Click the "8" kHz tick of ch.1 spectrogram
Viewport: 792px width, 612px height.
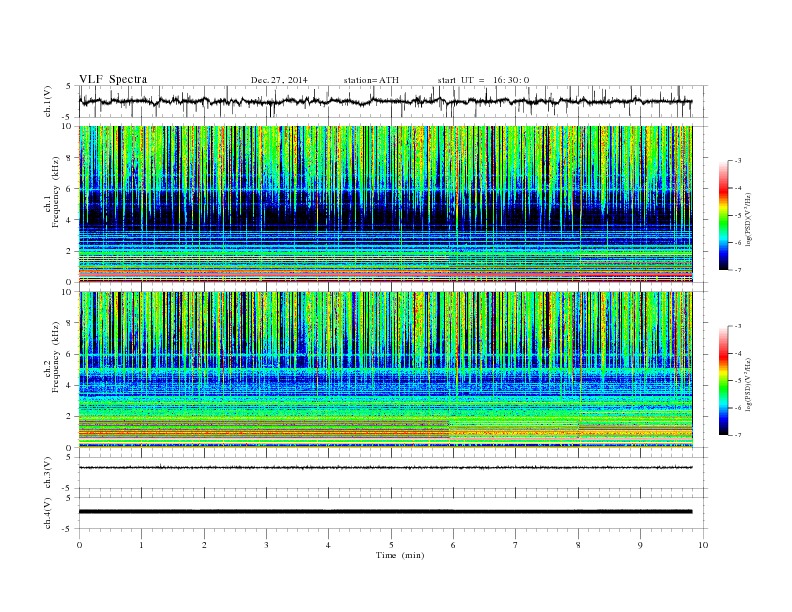[x=70, y=158]
